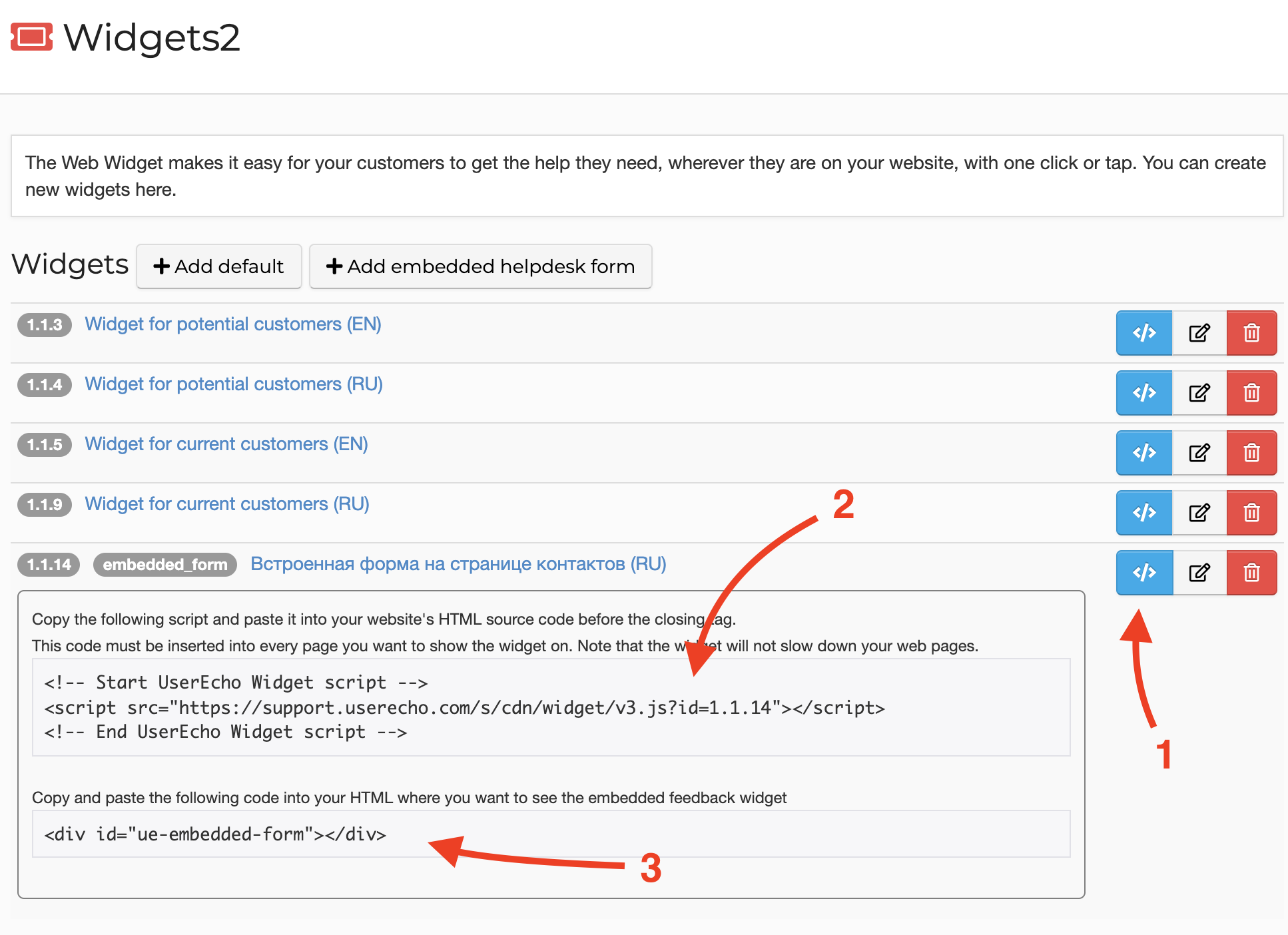This screenshot has width=1288, height=935.
Task: Click the 1.1.4 version badge
Action: [x=45, y=385]
